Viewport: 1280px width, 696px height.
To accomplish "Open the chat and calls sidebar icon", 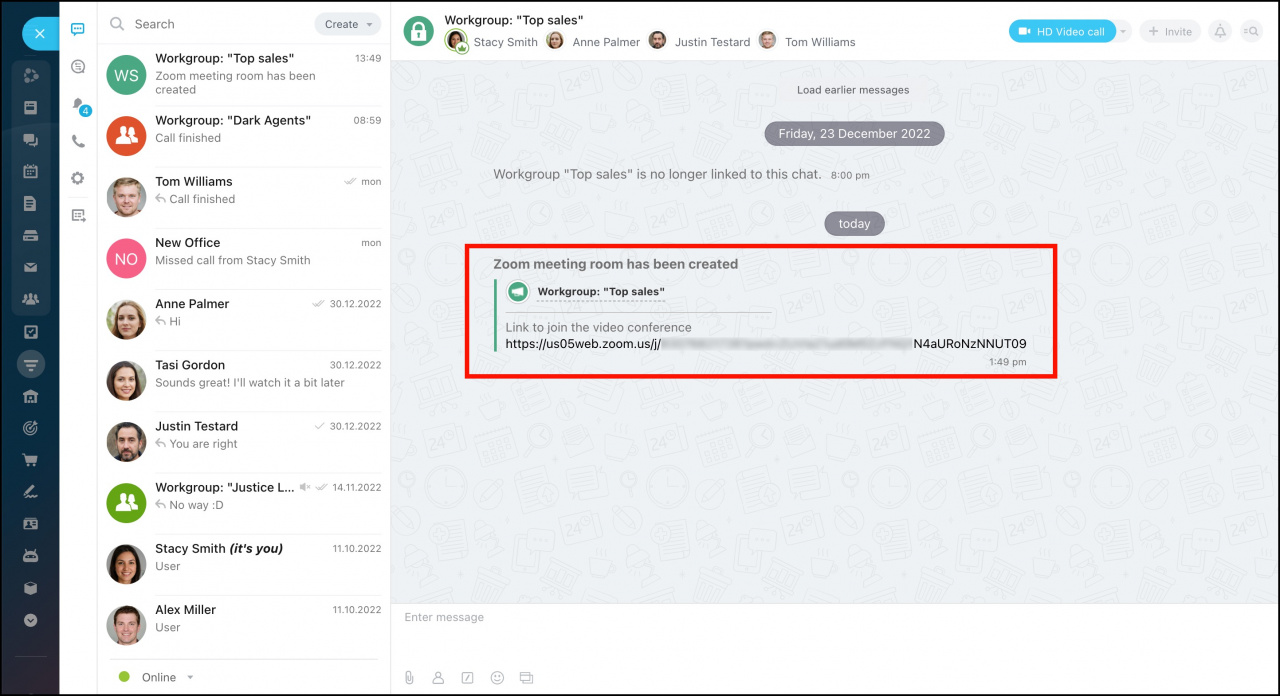I will coord(31,140).
